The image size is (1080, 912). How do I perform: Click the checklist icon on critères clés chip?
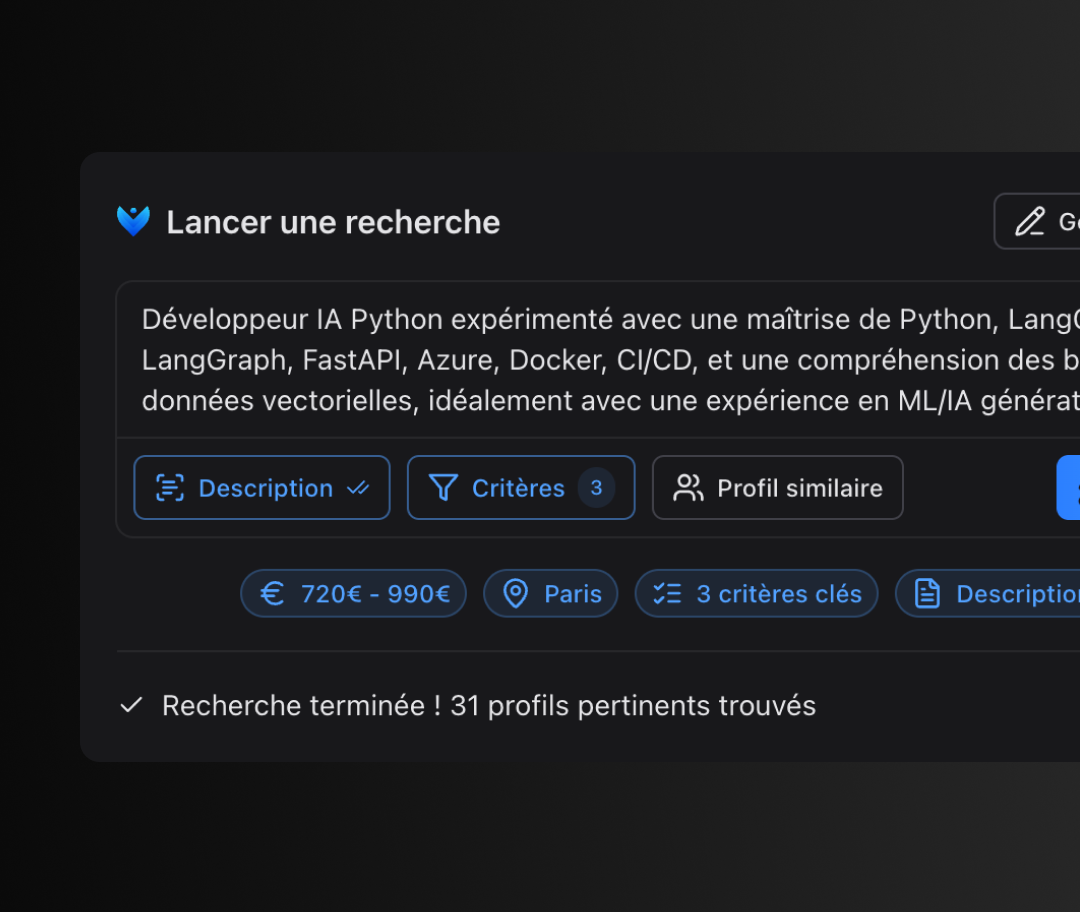(667, 594)
